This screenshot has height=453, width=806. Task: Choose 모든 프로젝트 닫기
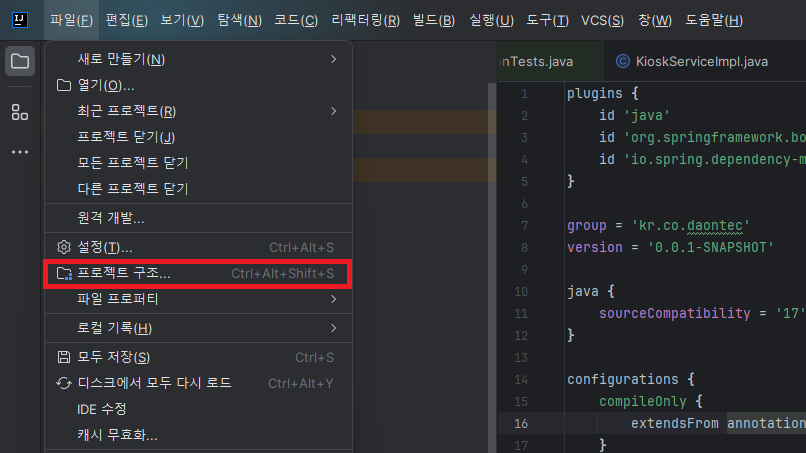coord(198,163)
